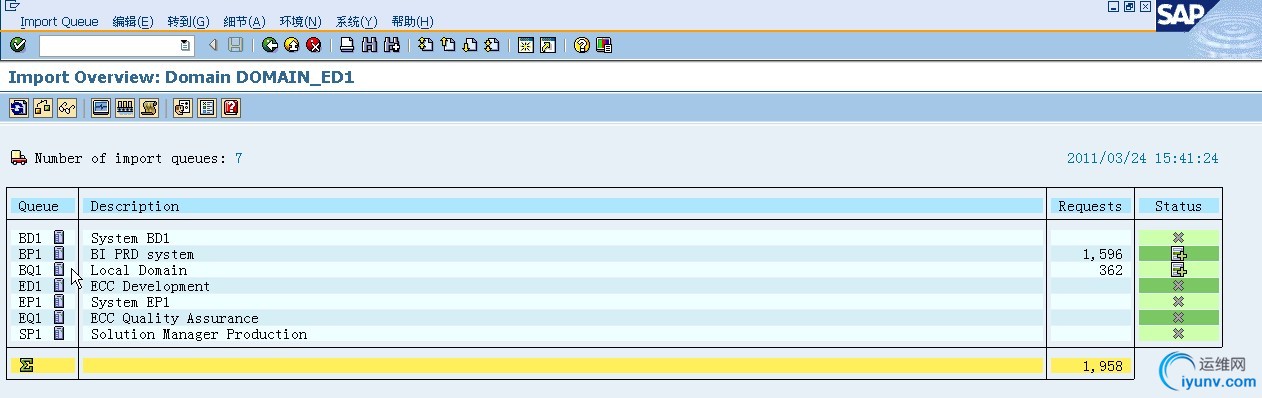Click the system icon beside BD1

click(x=59, y=238)
